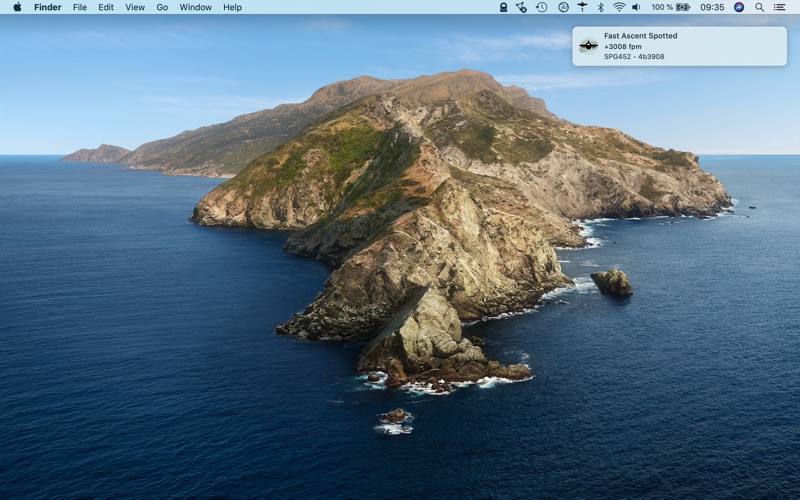Open the Edit menu
800x500 pixels.
click(x=106, y=7)
